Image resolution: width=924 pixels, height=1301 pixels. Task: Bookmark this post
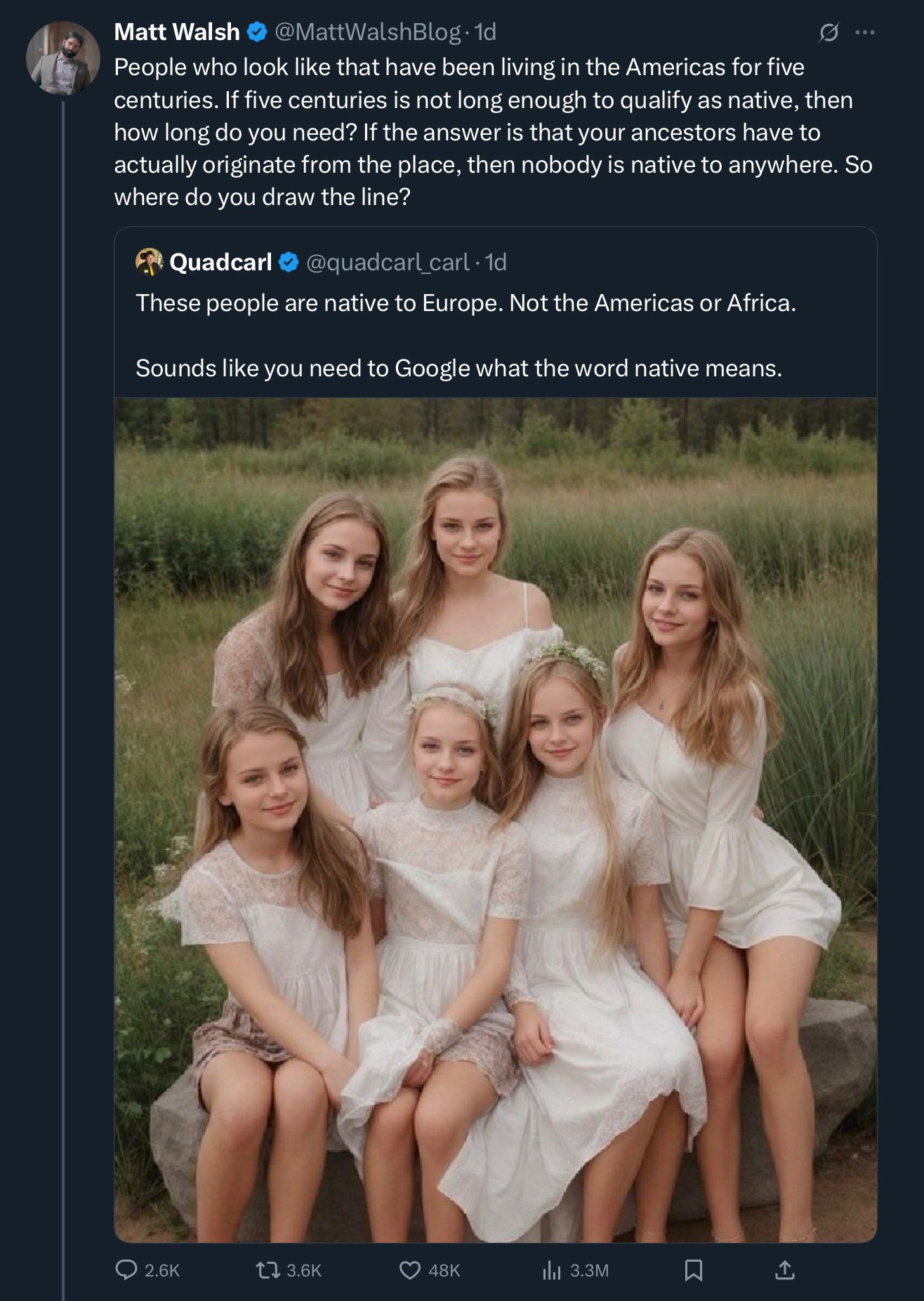click(694, 1269)
